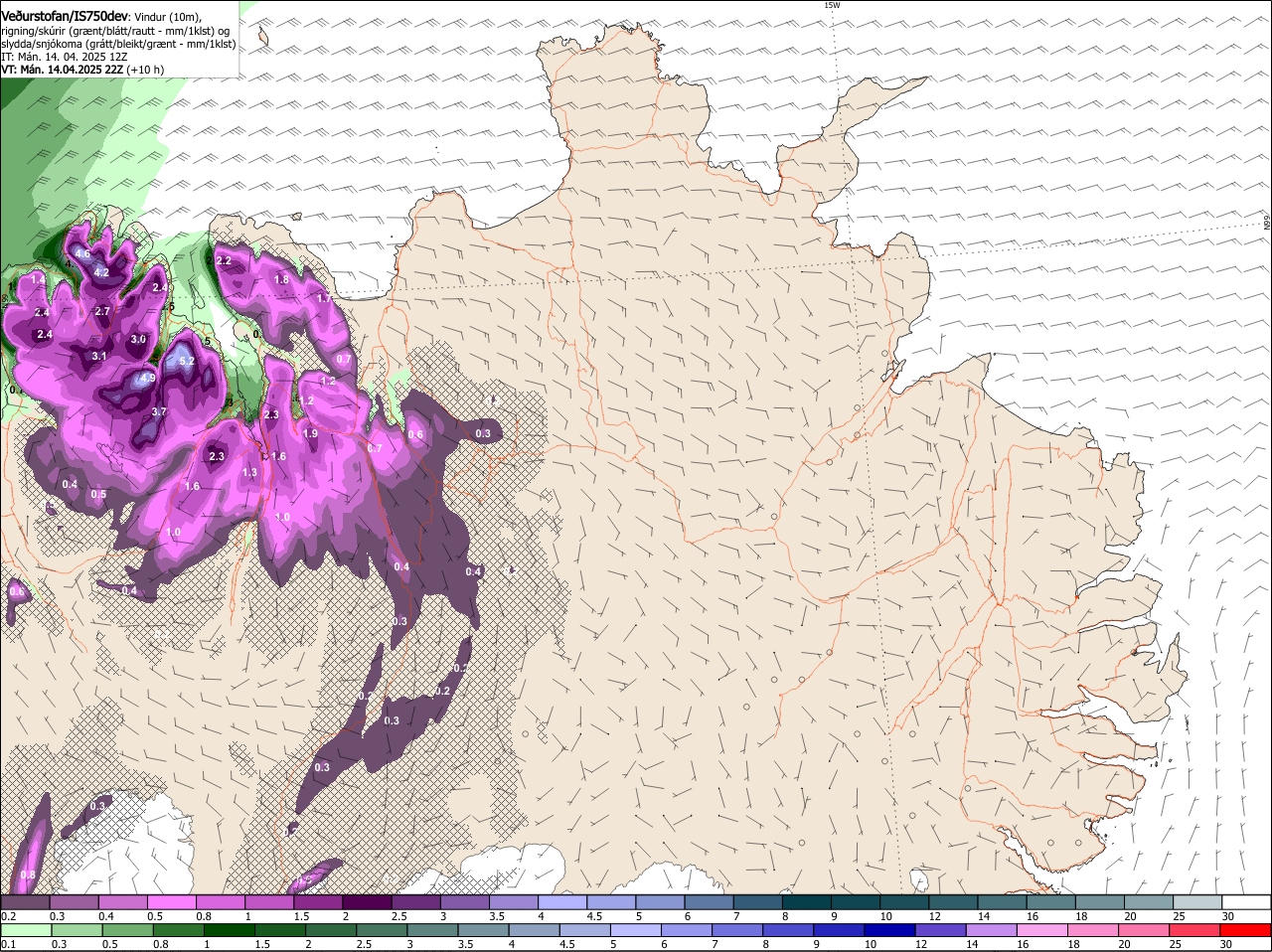The height and width of the screenshot is (952, 1272).
Task: Click the 1.9 snowfall value on the map
Action: click(x=310, y=433)
